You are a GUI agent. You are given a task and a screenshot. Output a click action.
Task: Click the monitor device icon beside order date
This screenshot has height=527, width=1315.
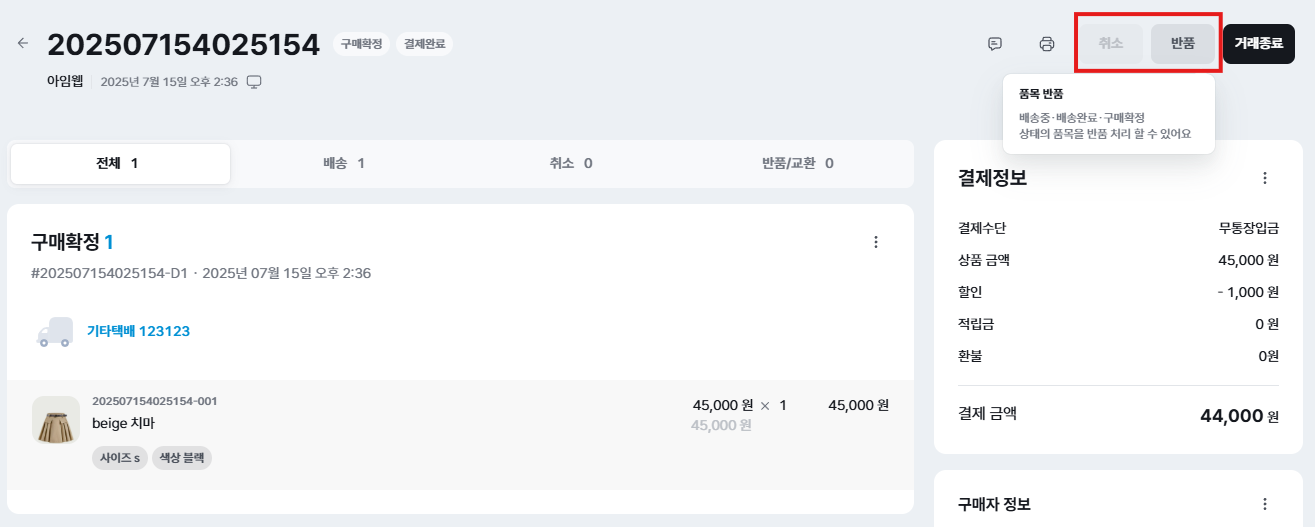[x=254, y=82]
